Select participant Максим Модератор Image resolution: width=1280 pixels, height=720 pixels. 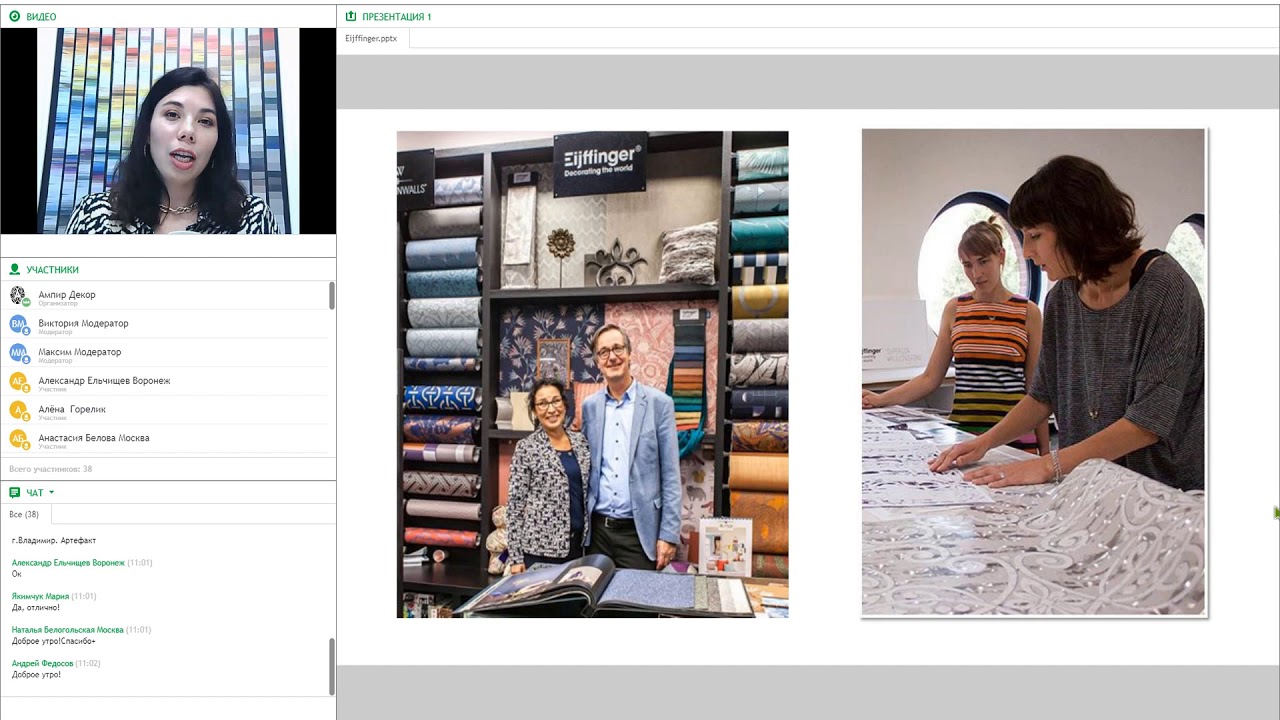165,353
